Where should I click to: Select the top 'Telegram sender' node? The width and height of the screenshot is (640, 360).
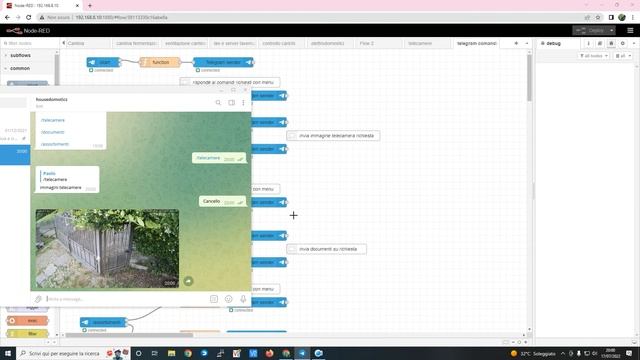point(223,62)
